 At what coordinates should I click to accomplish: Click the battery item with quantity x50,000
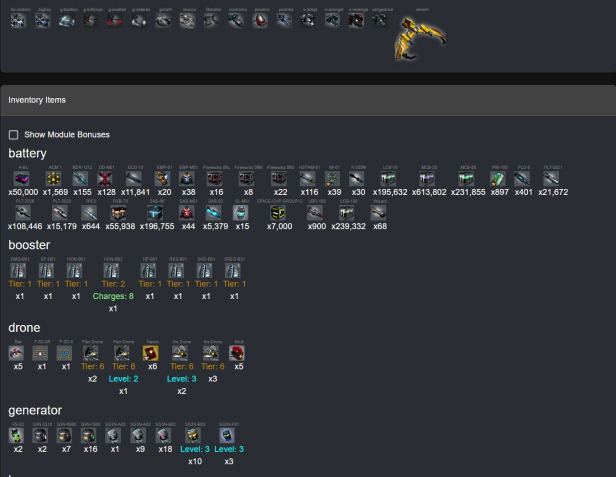pyautogui.click(x=22, y=177)
